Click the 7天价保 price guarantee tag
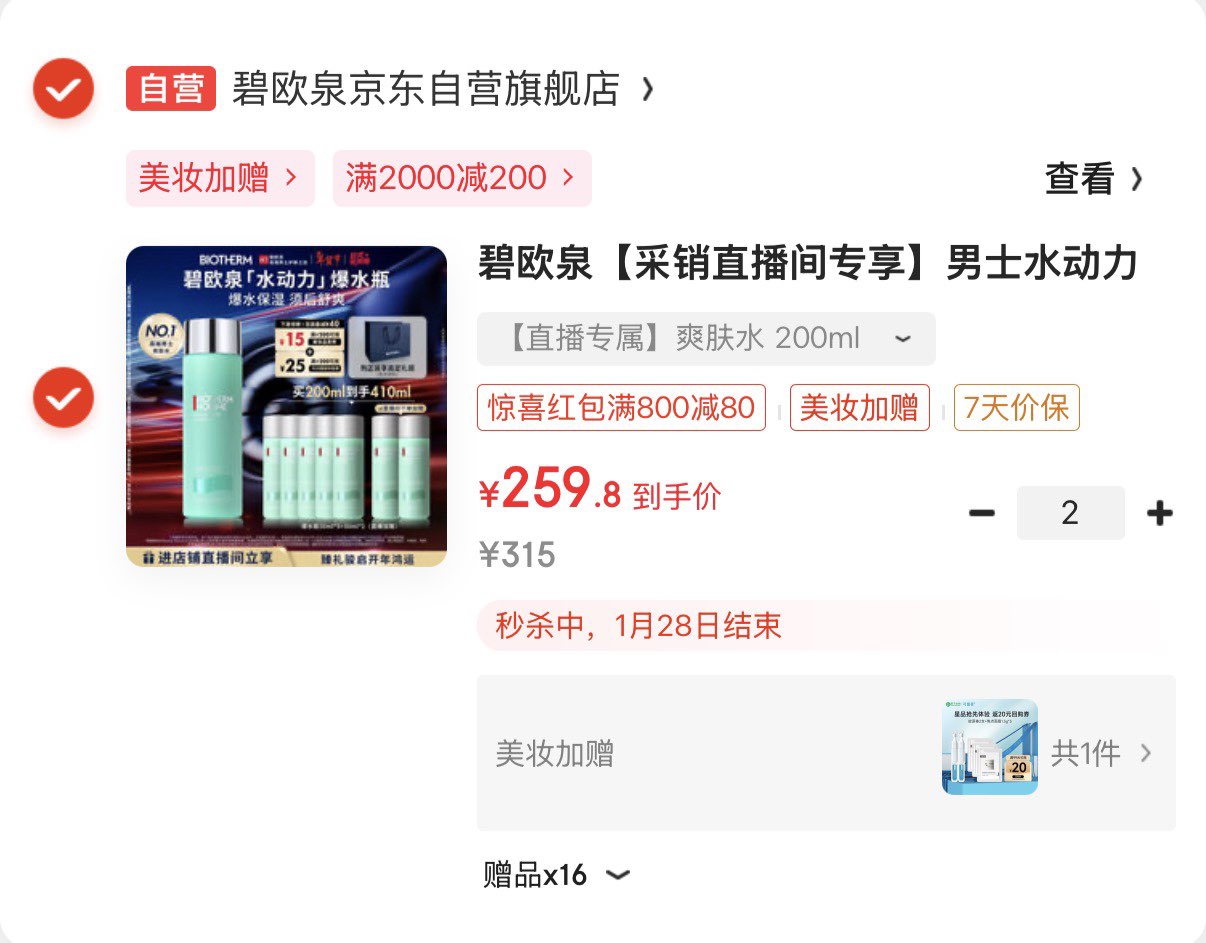The width and height of the screenshot is (1206, 943). [1017, 408]
